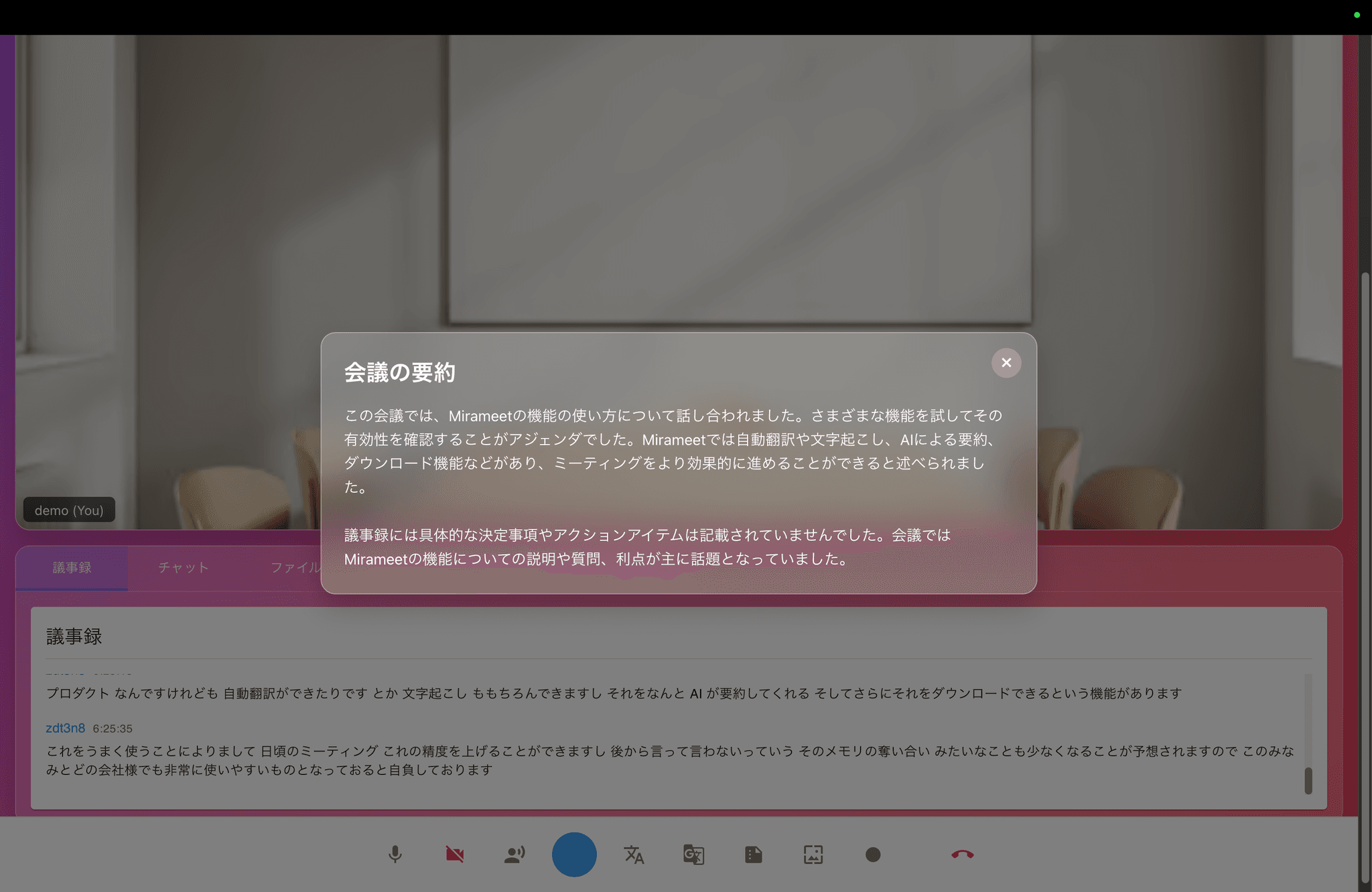This screenshot has width=1372, height=892.
Task: Click the Google Translate style icon
Action: [693, 854]
